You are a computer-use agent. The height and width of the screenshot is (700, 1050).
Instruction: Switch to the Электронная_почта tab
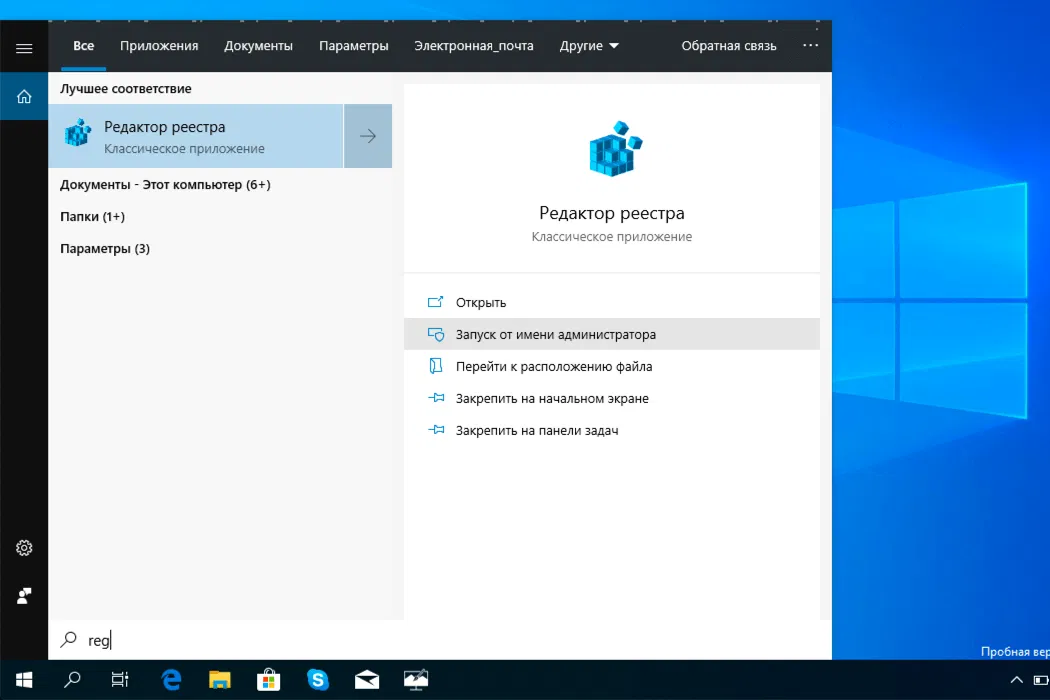474,46
